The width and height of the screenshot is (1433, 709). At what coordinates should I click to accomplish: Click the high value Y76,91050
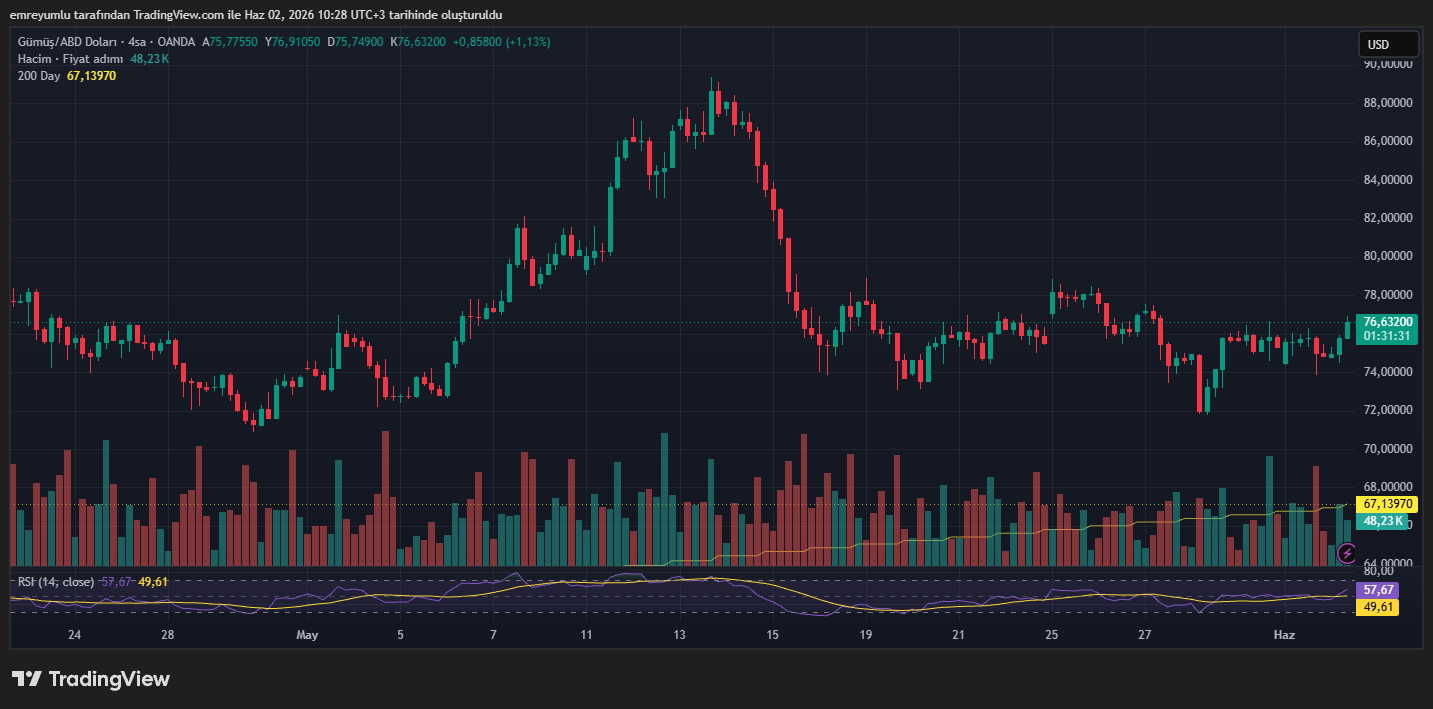pyautogui.click(x=293, y=42)
